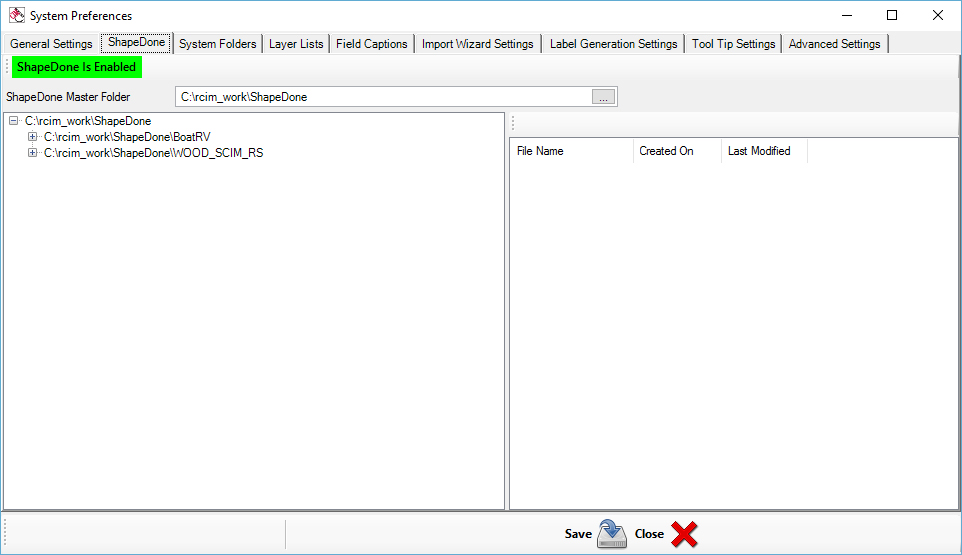Close the window with title bar X

937,15
